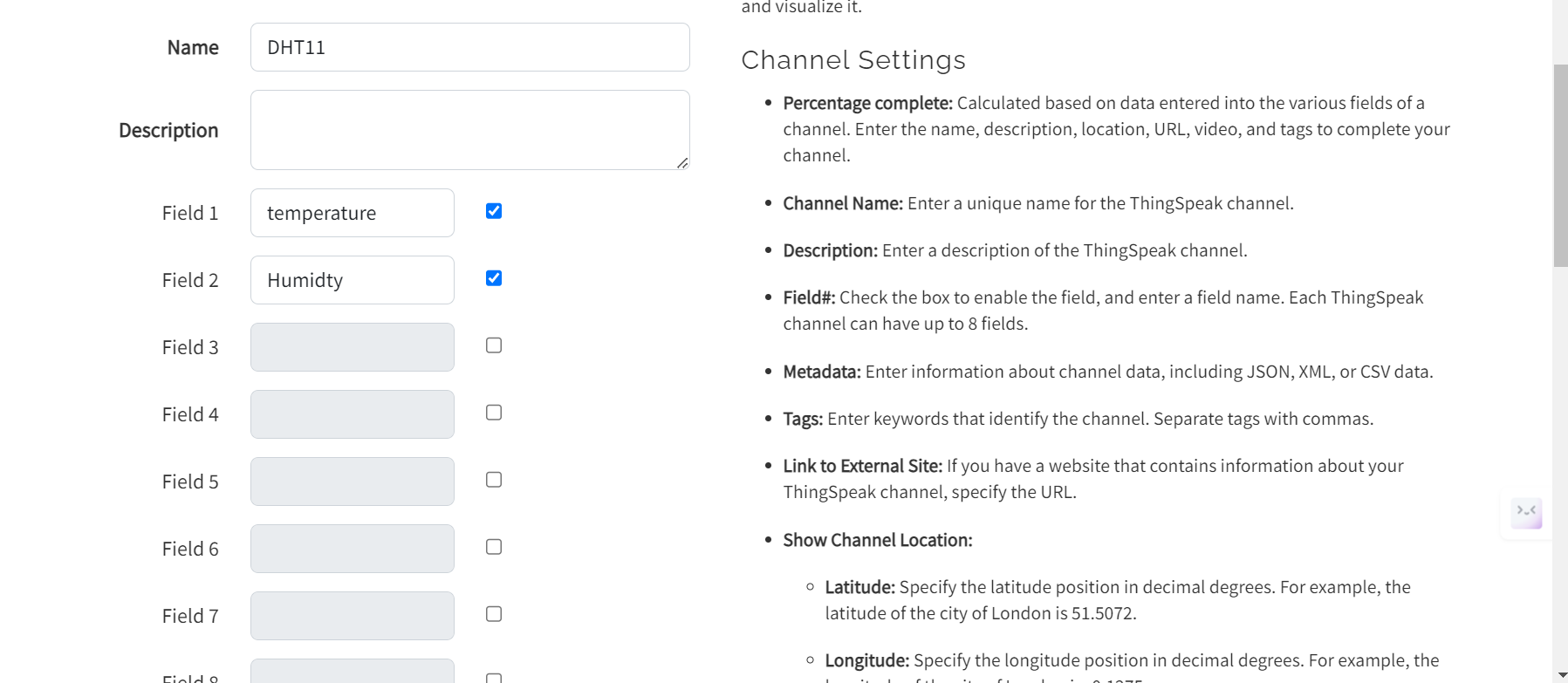1568x683 pixels.
Task: Enable the Field 7 checkbox
Action: click(494, 614)
